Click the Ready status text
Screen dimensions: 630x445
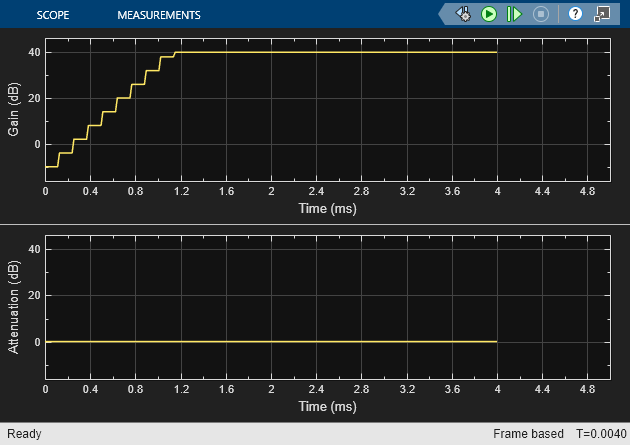pos(24,434)
